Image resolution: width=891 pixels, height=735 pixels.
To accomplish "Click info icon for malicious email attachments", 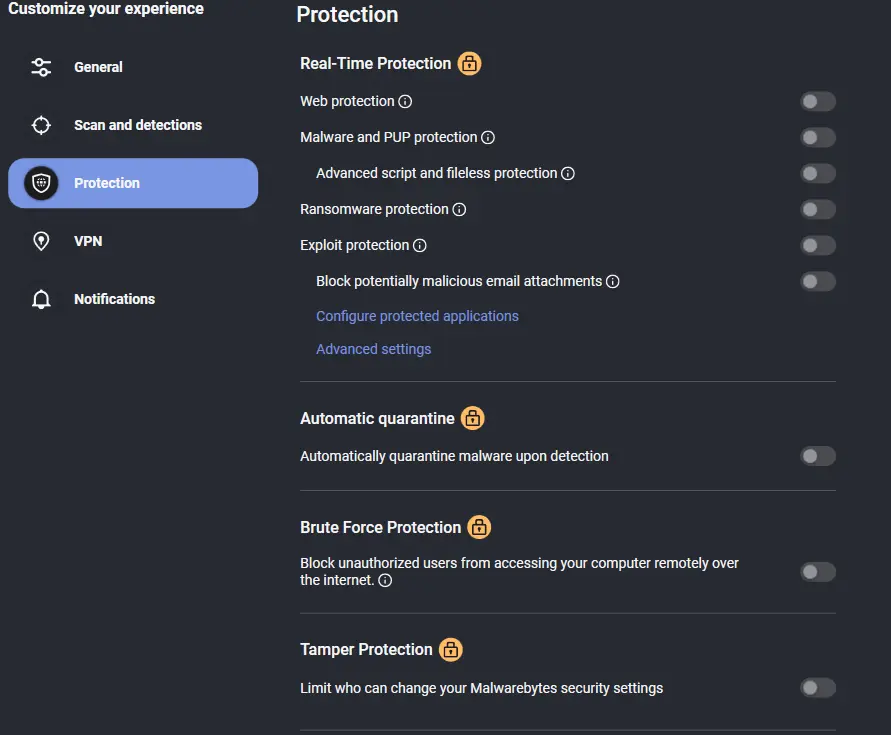I will [x=613, y=281].
